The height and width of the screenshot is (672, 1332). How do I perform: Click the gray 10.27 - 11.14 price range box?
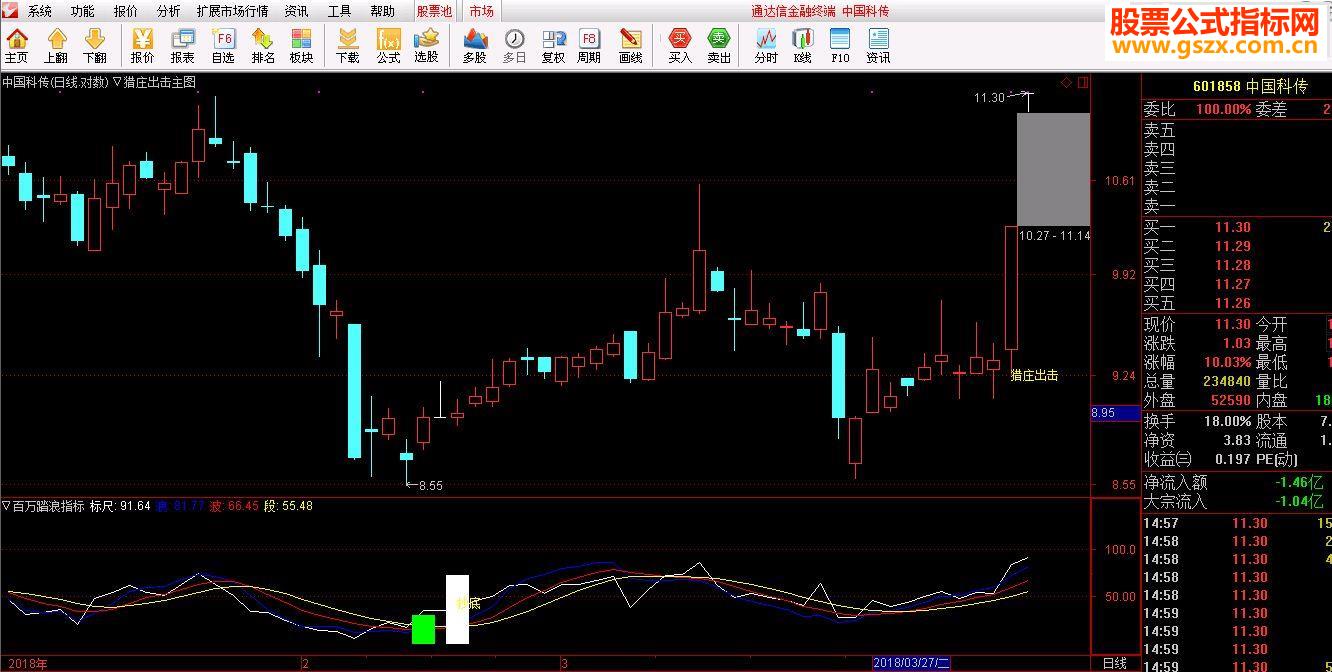(x=1053, y=169)
